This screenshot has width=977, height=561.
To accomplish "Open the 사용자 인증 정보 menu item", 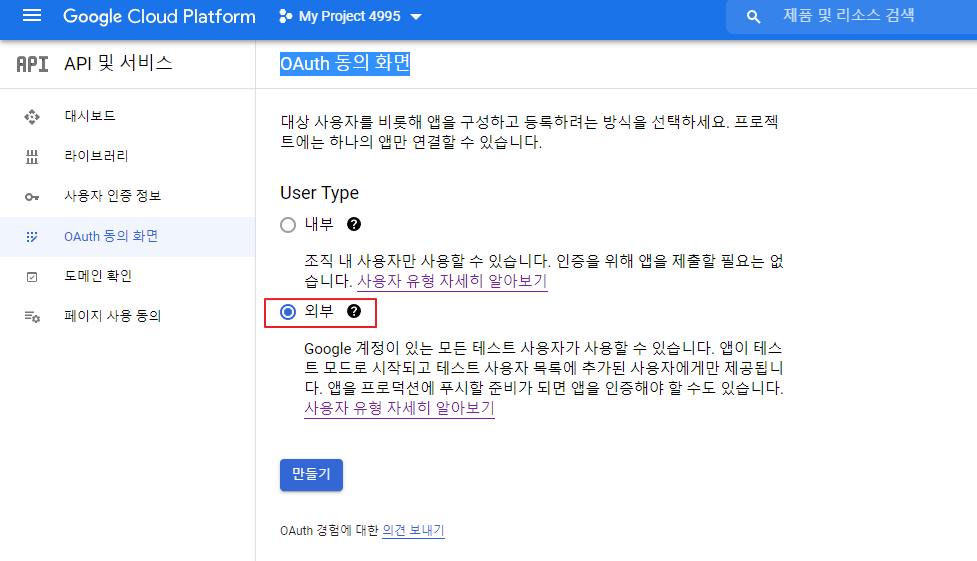I will pyautogui.click(x=127, y=196).
